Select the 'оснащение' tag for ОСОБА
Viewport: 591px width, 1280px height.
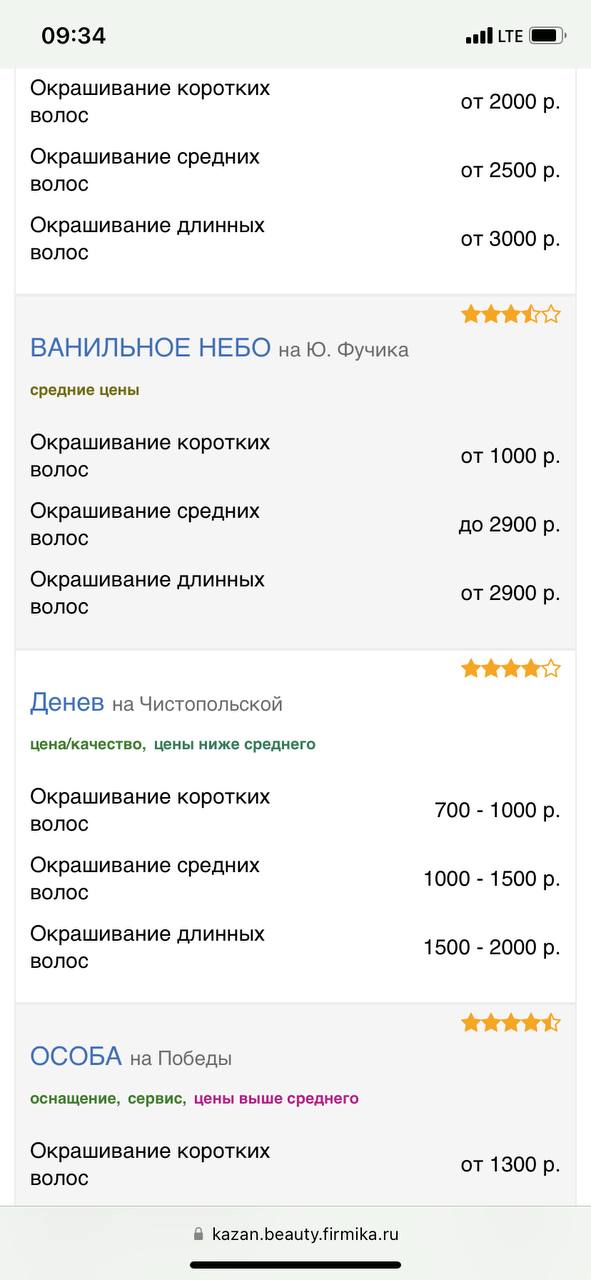click(75, 1098)
